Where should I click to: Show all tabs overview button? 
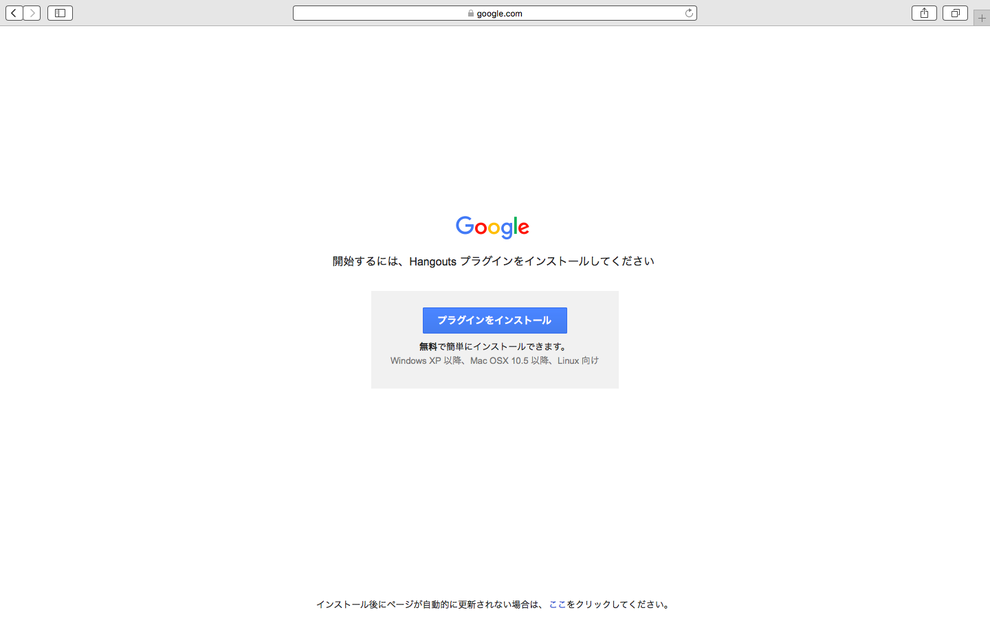955,13
